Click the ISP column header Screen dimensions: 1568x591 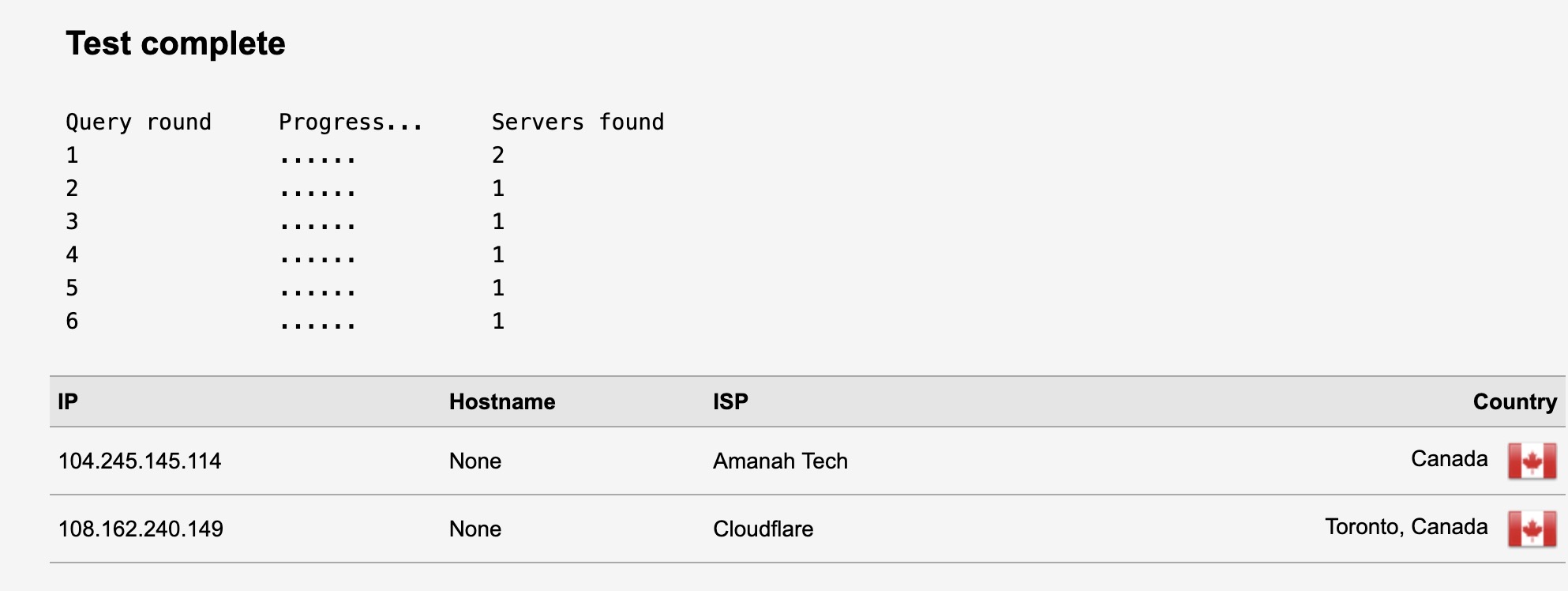(730, 401)
